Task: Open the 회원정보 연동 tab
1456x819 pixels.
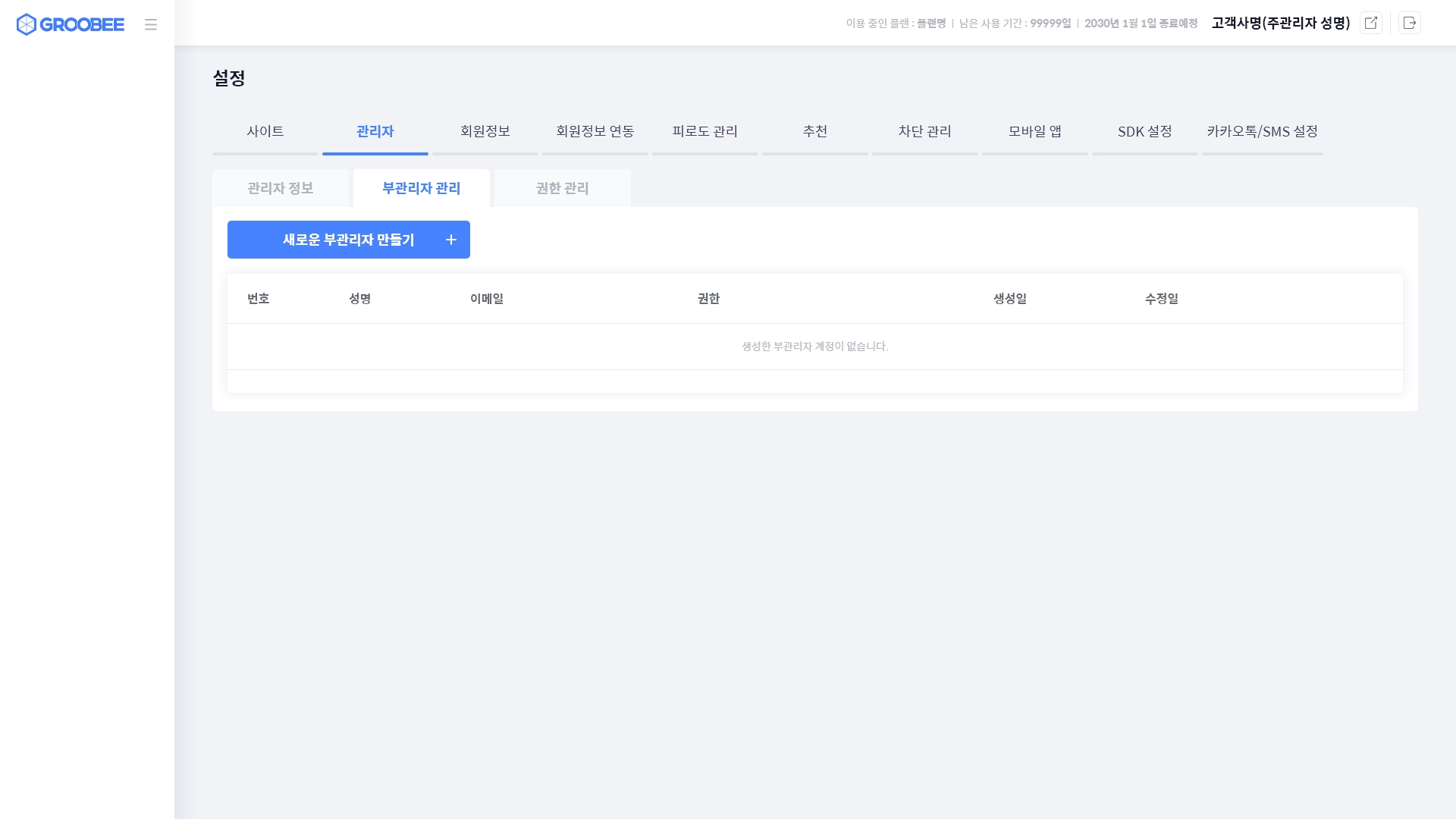Action: (x=595, y=132)
